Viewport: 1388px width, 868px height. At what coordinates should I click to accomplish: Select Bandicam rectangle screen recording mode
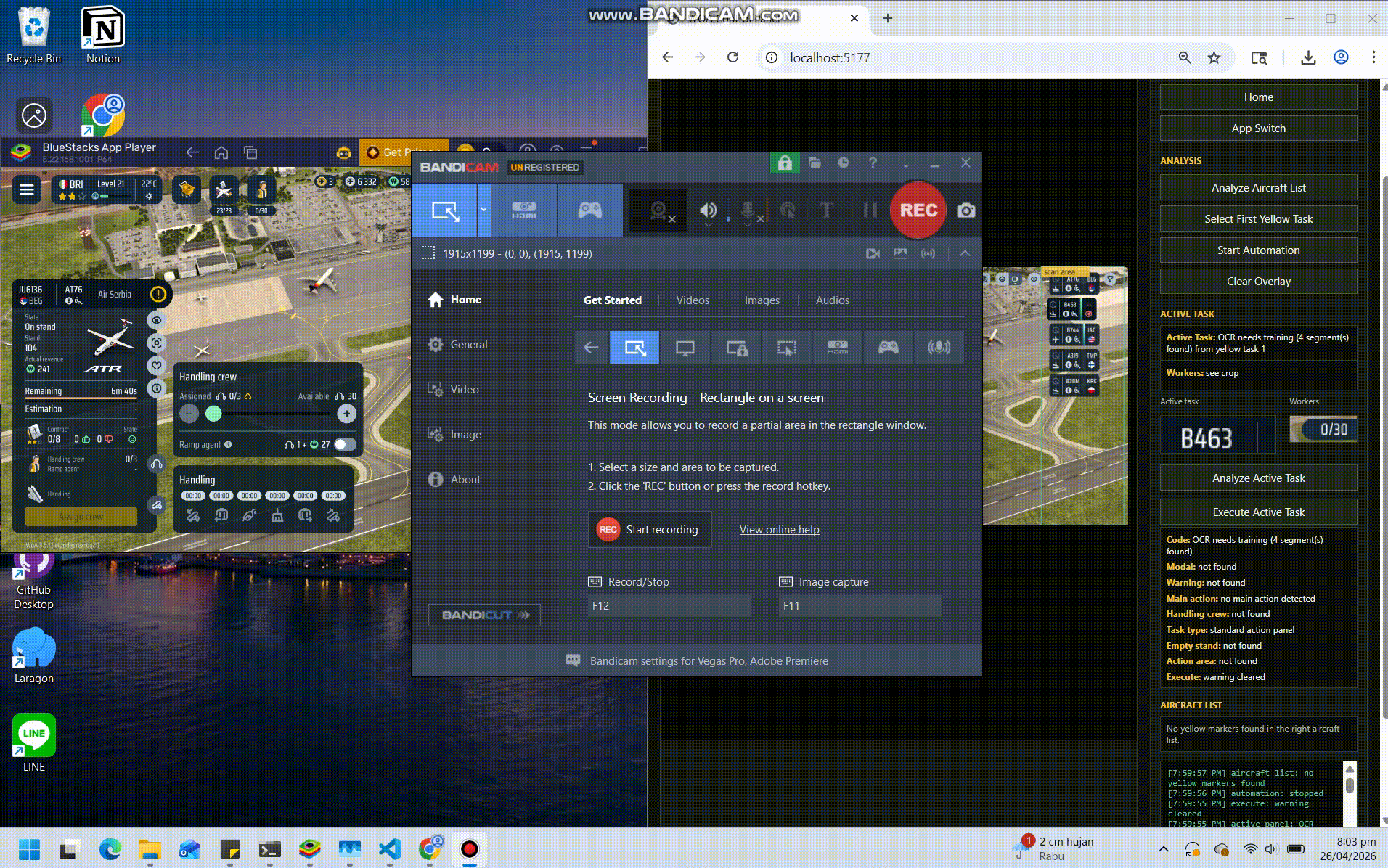point(444,210)
